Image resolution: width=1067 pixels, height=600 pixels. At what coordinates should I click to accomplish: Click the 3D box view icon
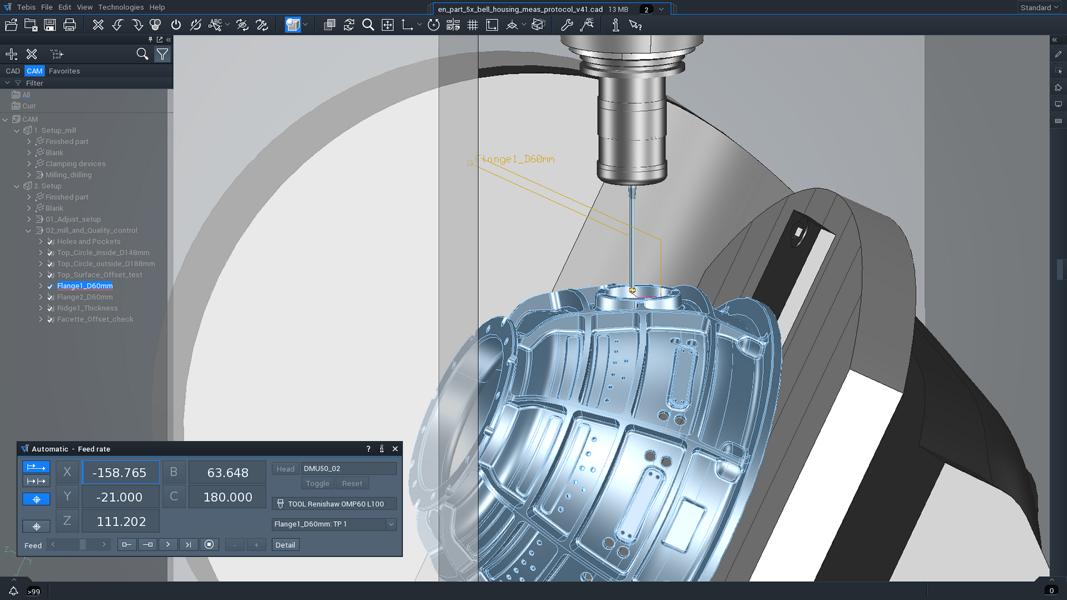(x=538, y=25)
